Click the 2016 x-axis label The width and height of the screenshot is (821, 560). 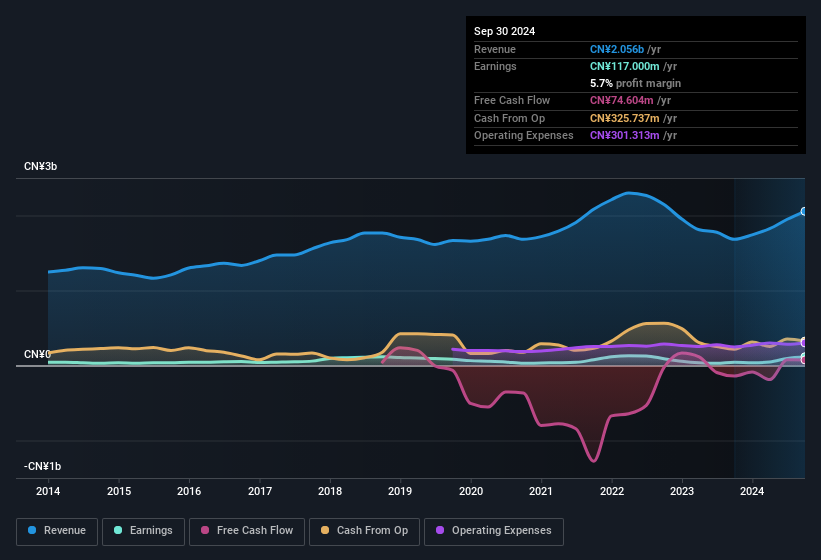(189, 491)
